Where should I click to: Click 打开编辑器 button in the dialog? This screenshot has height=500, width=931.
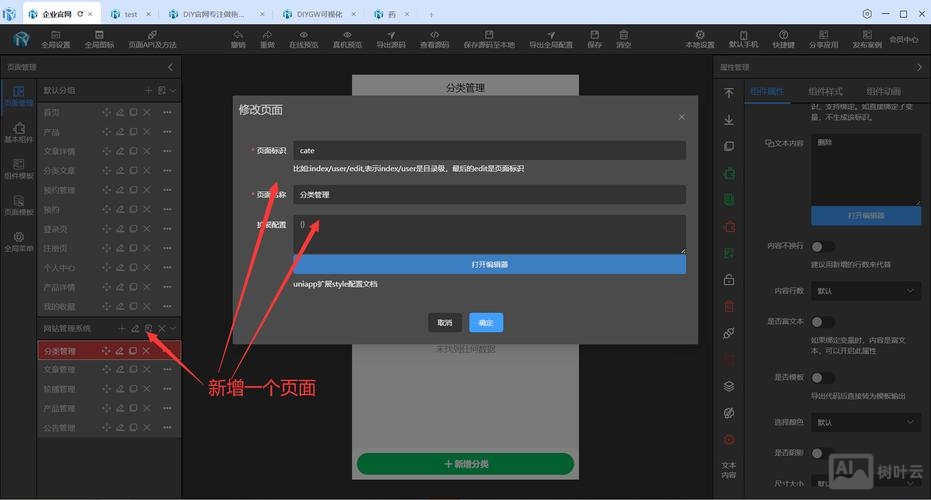click(x=489, y=264)
